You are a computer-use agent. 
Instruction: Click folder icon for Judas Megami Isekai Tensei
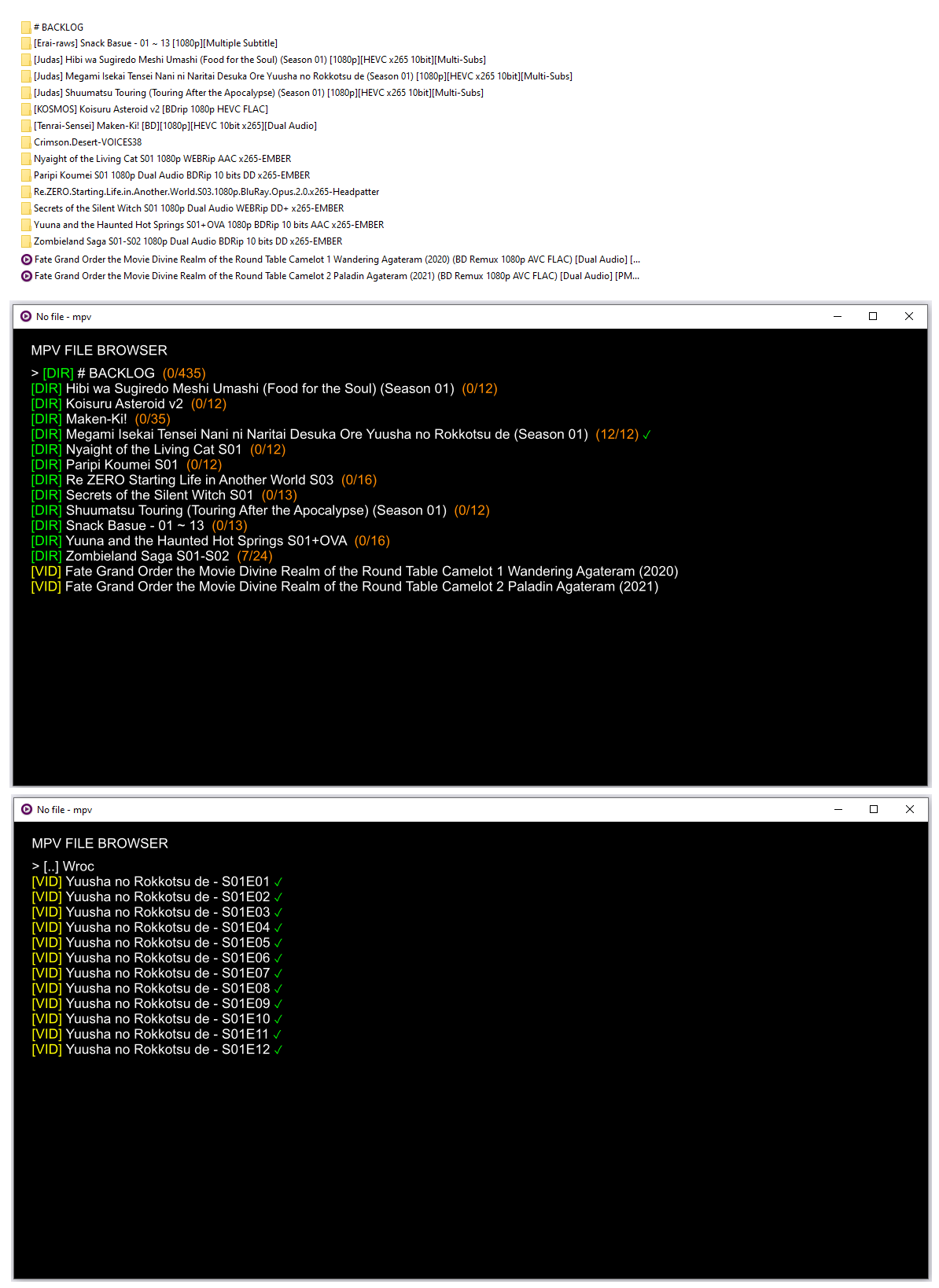26,77
